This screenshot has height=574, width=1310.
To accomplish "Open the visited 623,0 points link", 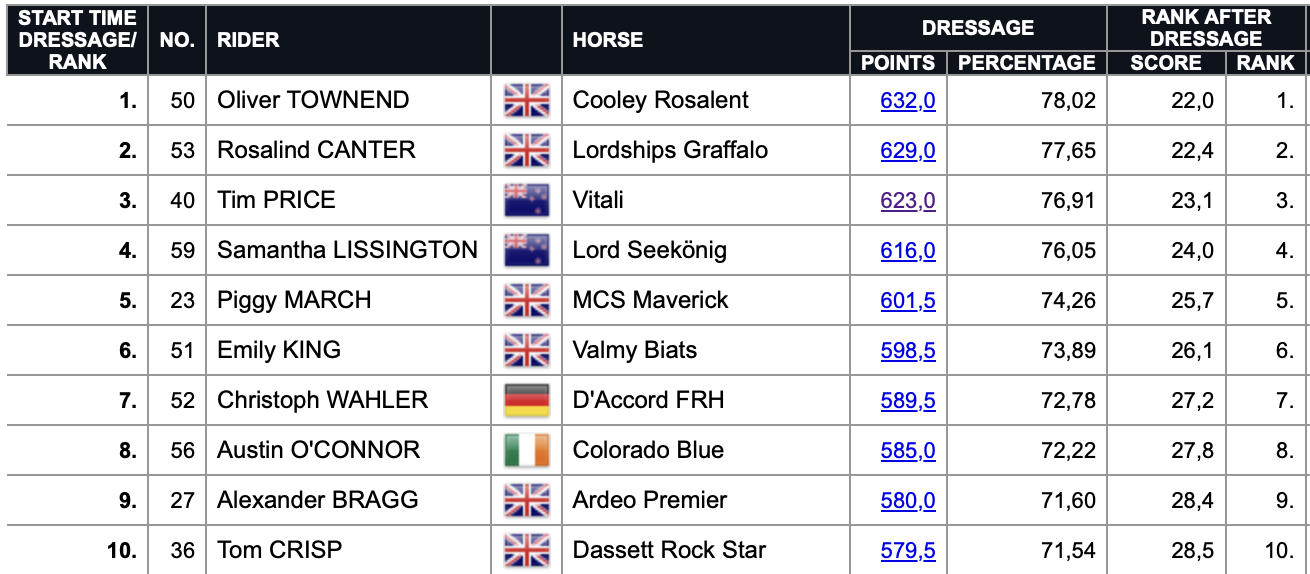I will 908,200.
